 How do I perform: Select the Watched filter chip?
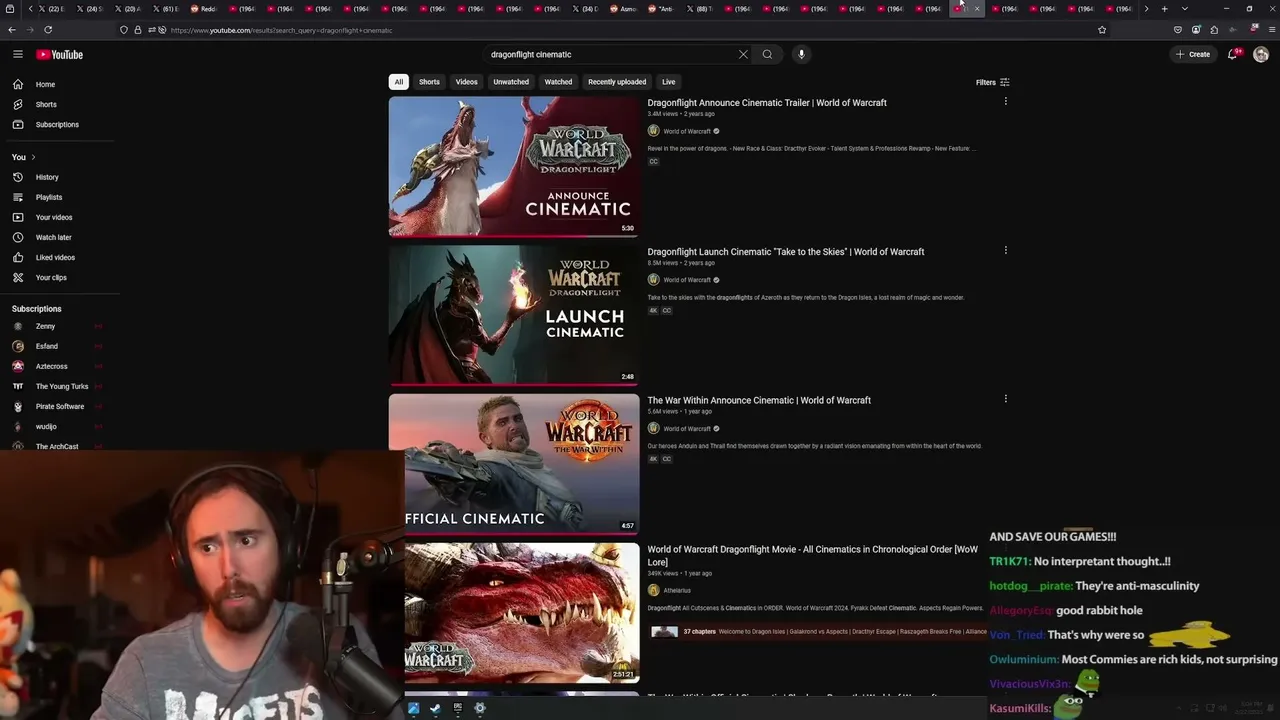tap(558, 82)
